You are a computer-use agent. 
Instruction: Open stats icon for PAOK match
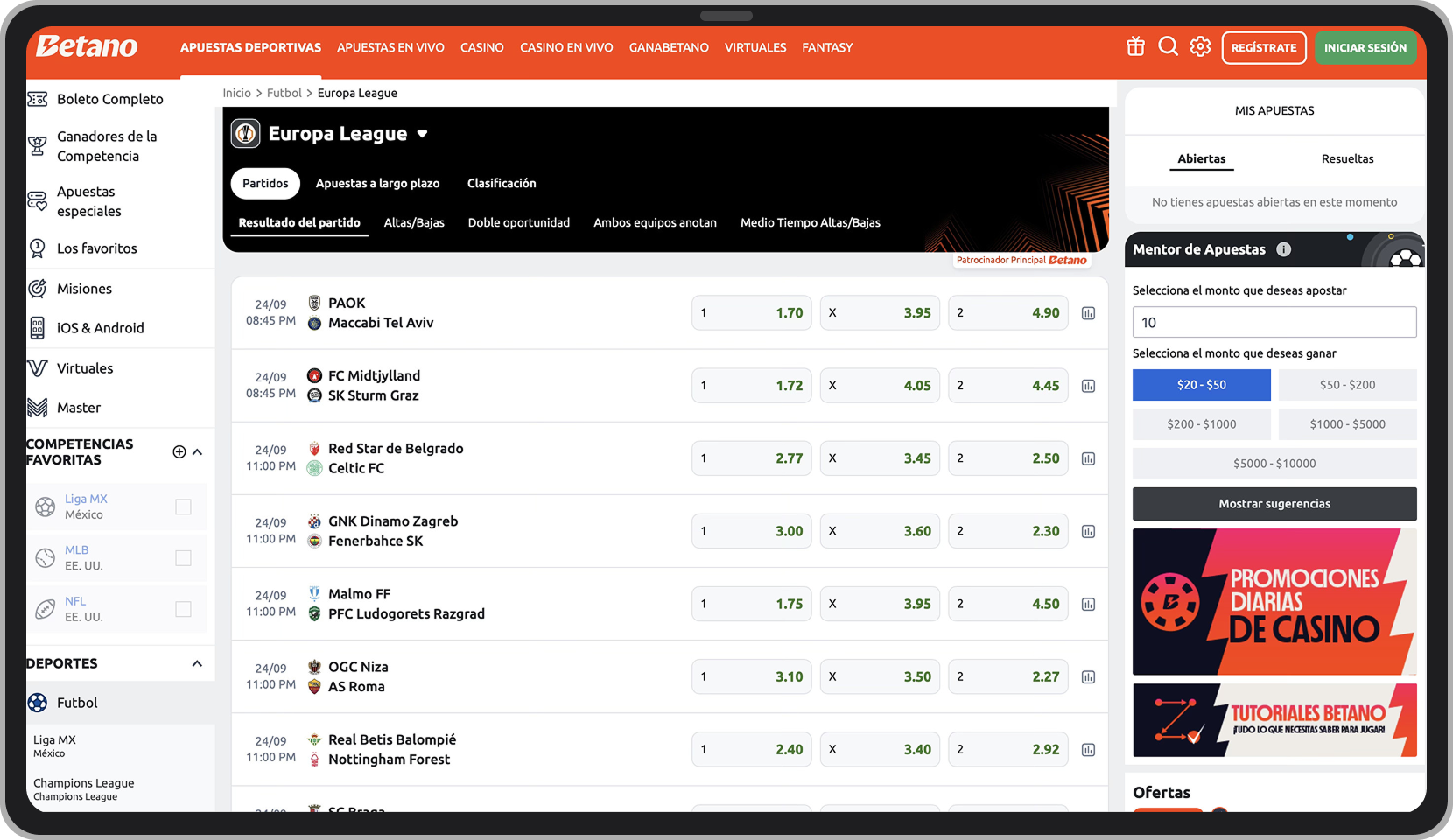pos(1088,313)
